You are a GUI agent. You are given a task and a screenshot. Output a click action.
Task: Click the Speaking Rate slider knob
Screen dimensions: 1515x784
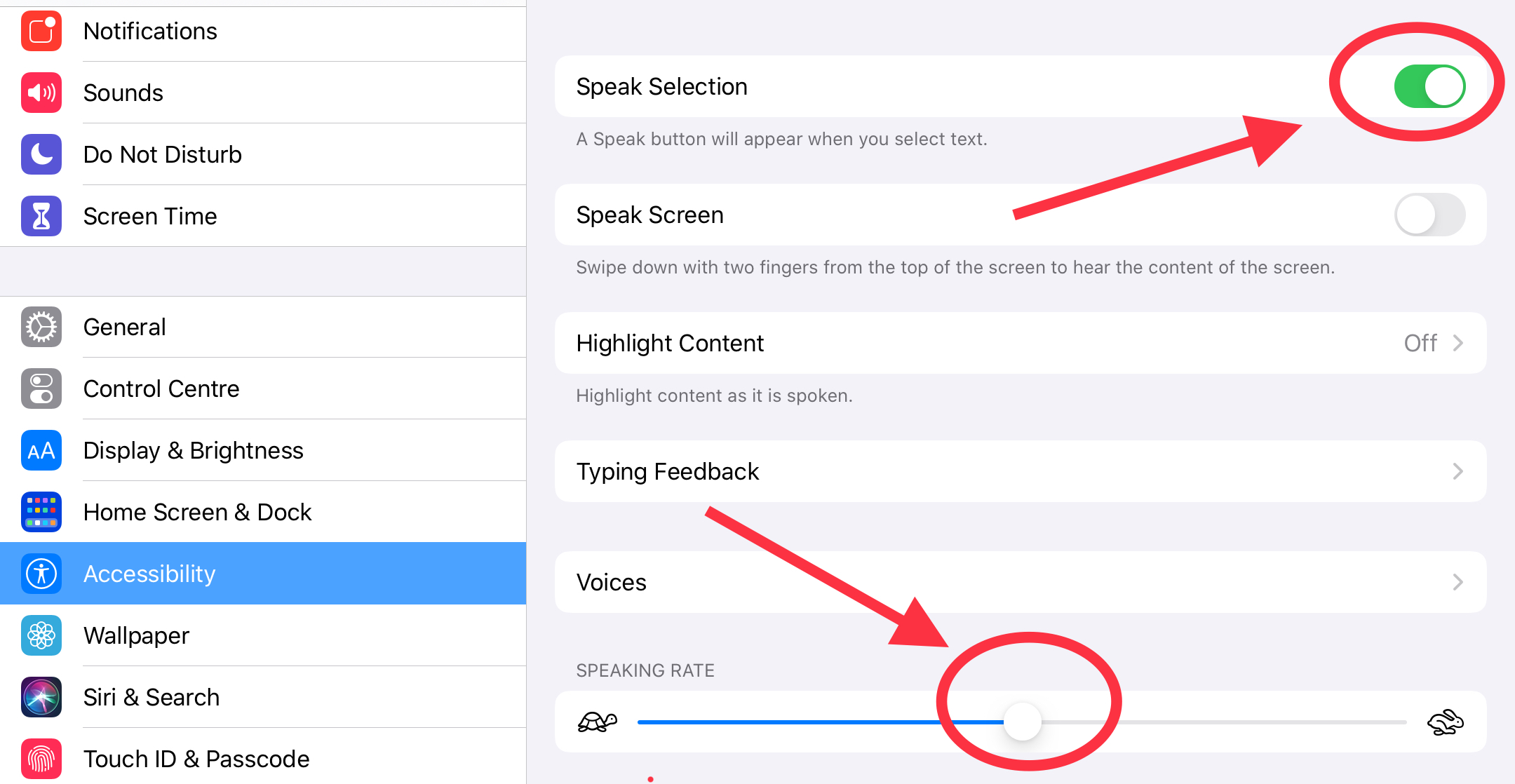point(1023,722)
